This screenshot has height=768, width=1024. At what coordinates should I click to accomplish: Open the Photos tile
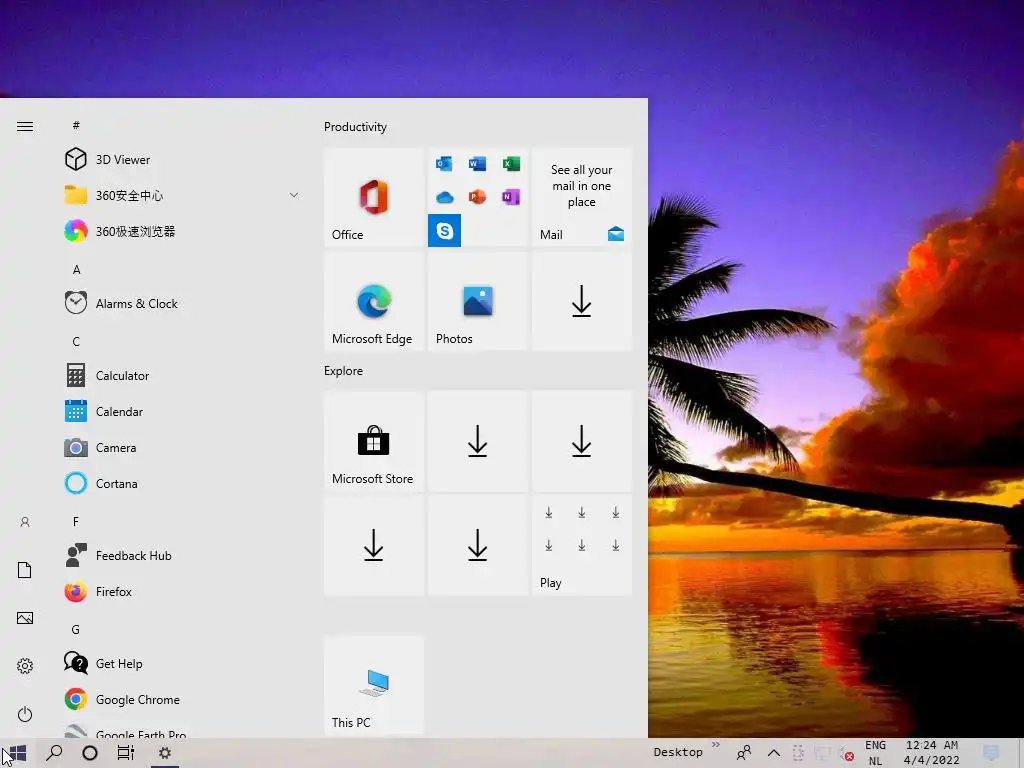[x=477, y=301]
